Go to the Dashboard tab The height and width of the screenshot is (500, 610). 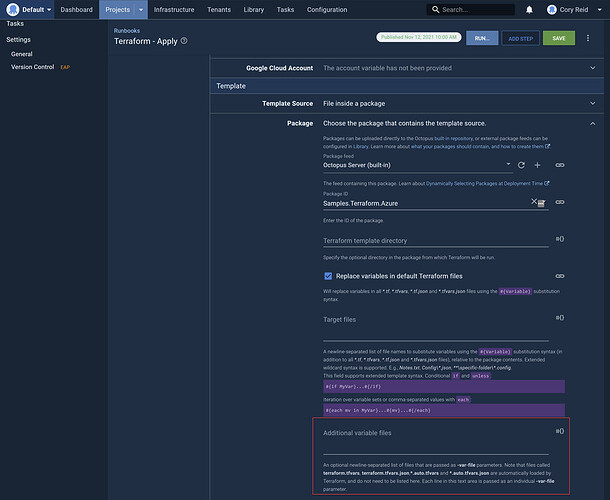(x=76, y=9)
